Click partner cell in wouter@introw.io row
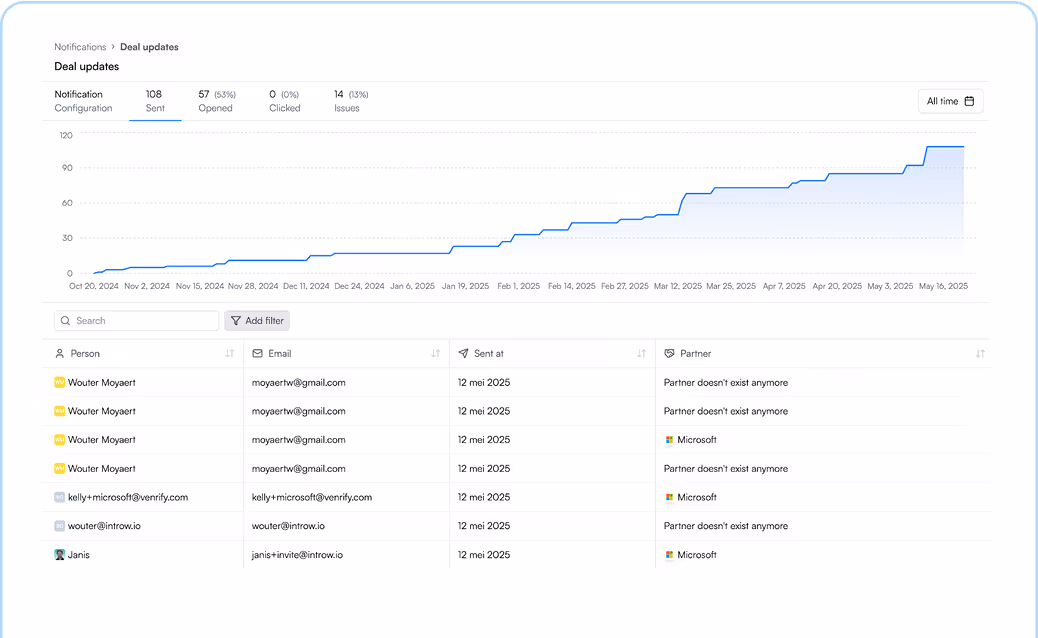The height and width of the screenshot is (638, 1038). click(x=726, y=526)
